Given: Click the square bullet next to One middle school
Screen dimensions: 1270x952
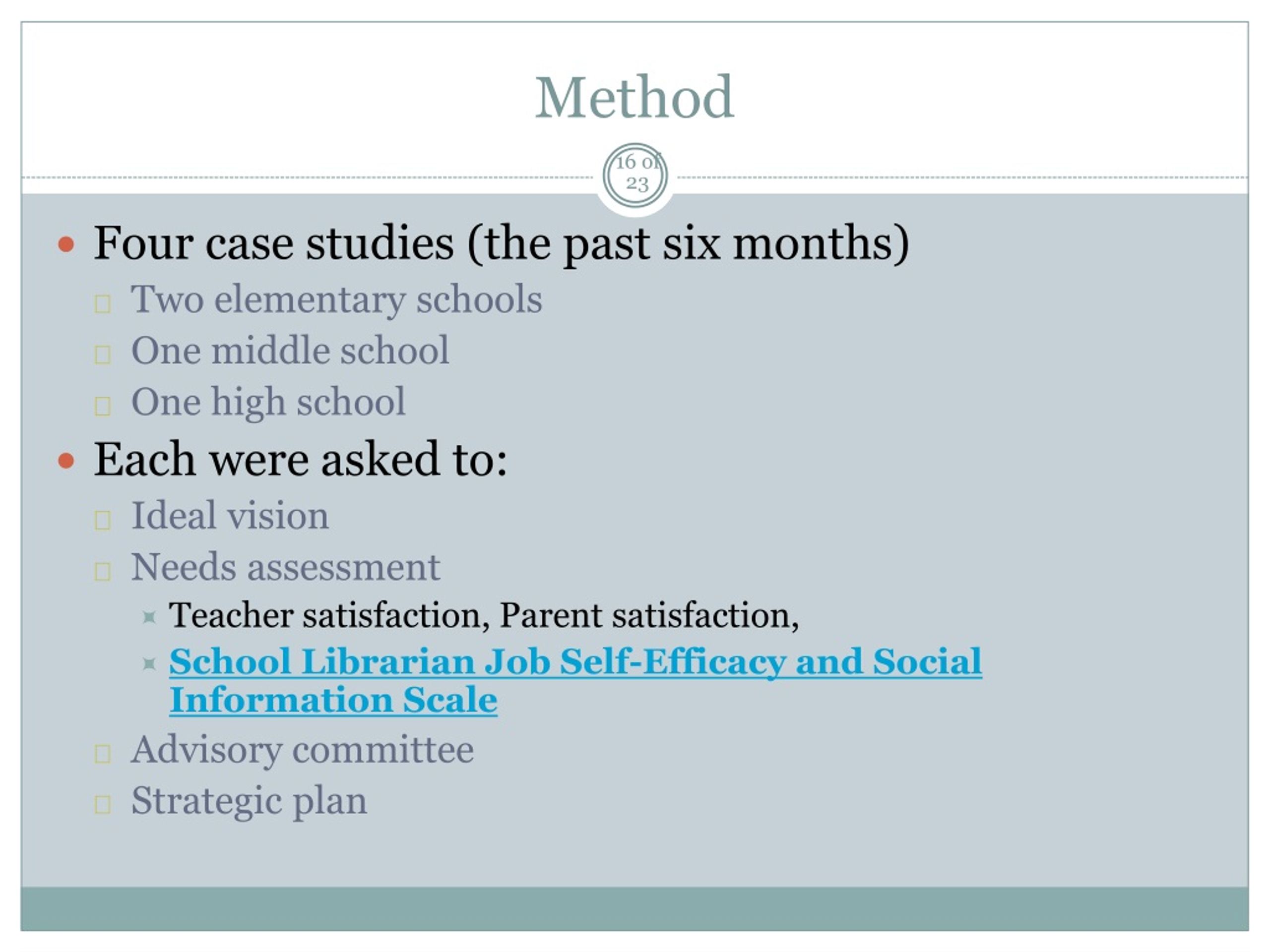Looking at the screenshot, I should [103, 355].
